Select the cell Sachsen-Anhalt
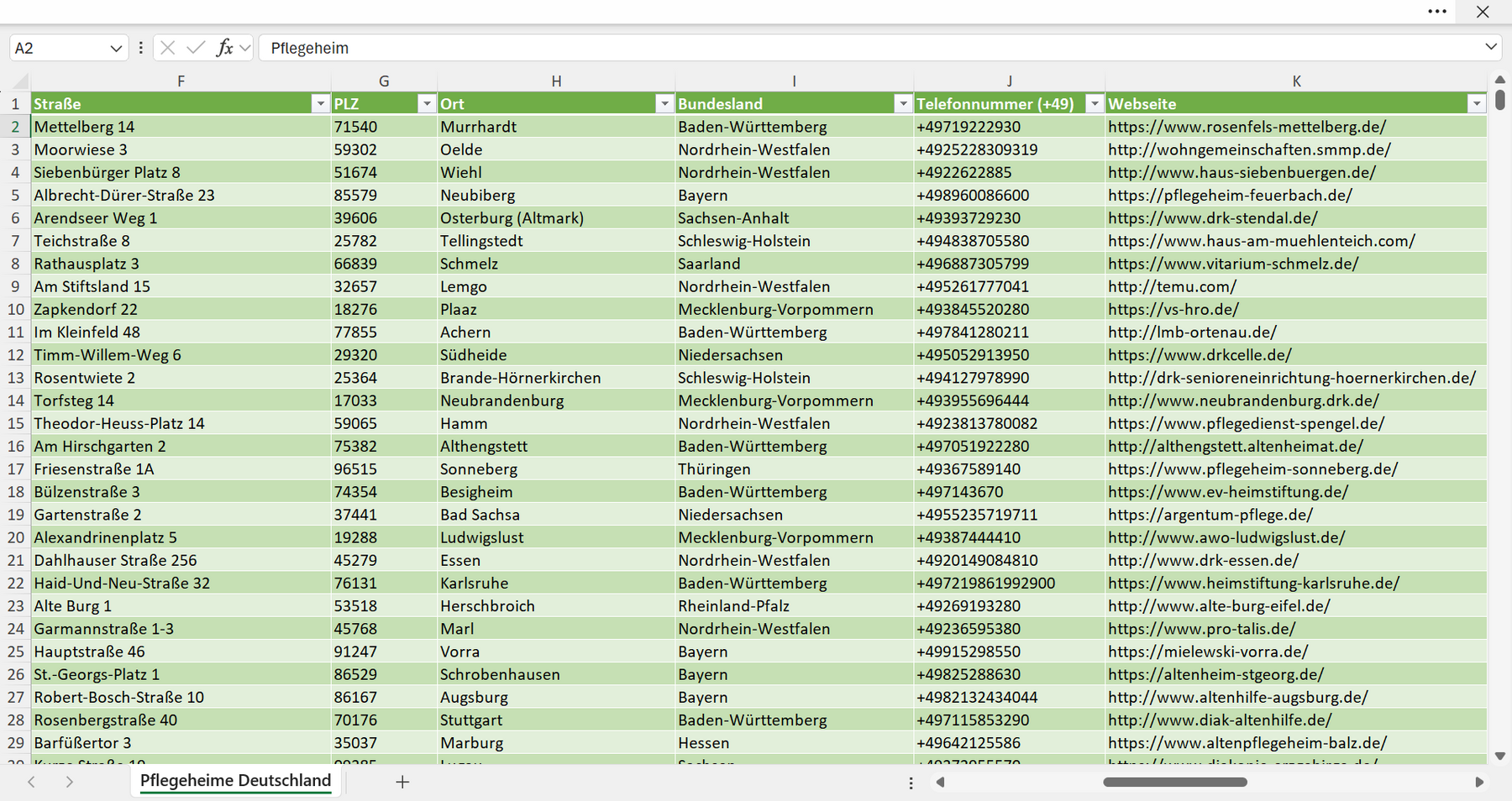Screen dimensions: 1512x801 (x=794, y=218)
